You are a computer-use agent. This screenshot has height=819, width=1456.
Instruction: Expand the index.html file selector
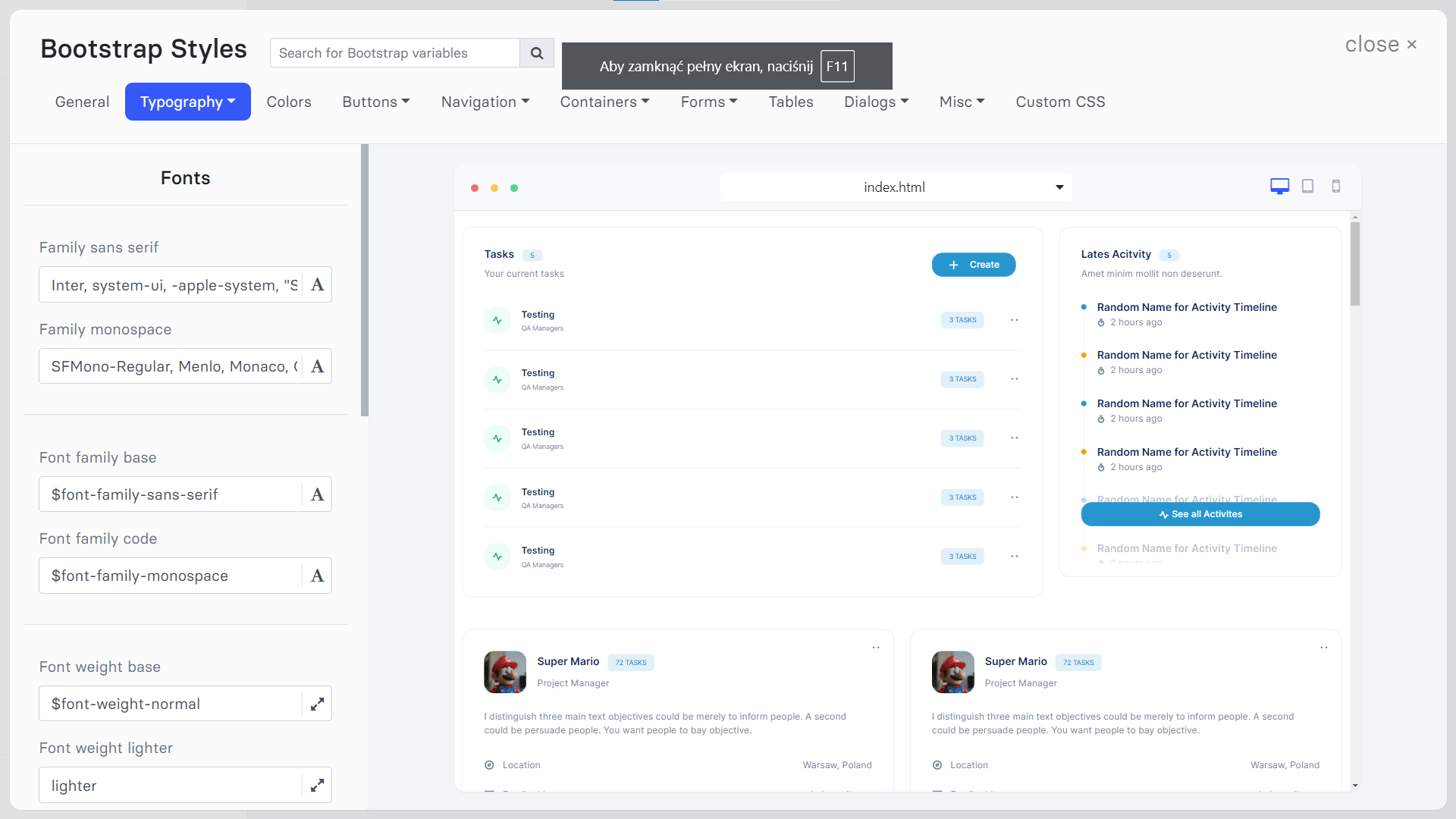click(x=1059, y=187)
